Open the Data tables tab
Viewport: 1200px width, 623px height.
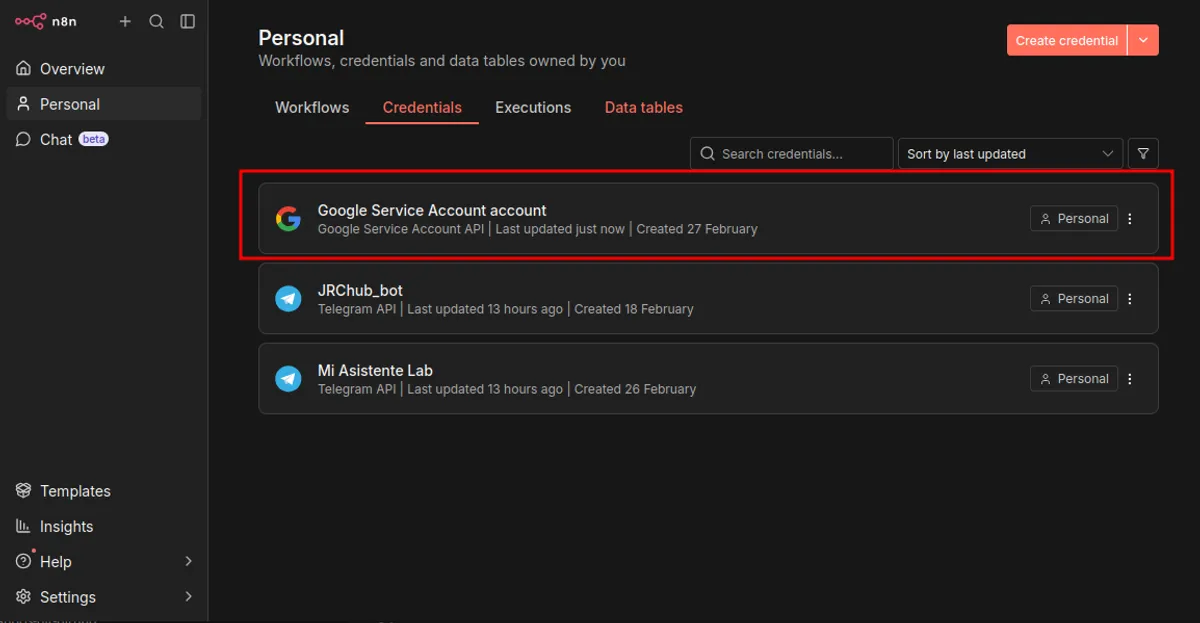point(644,107)
